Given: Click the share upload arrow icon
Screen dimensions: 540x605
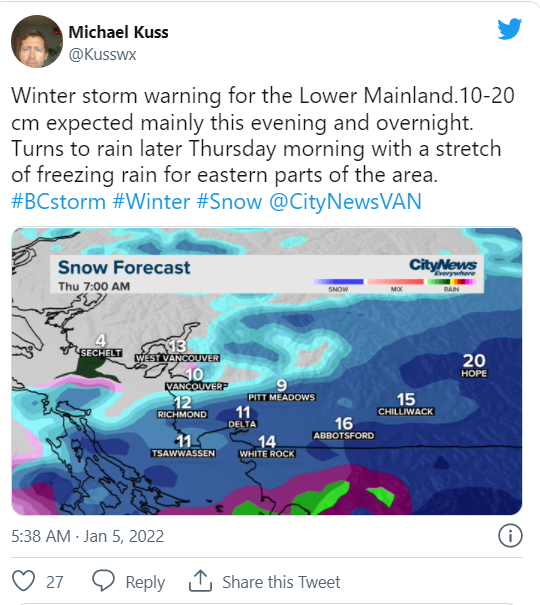Looking at the screenshot, I should 200,580.
